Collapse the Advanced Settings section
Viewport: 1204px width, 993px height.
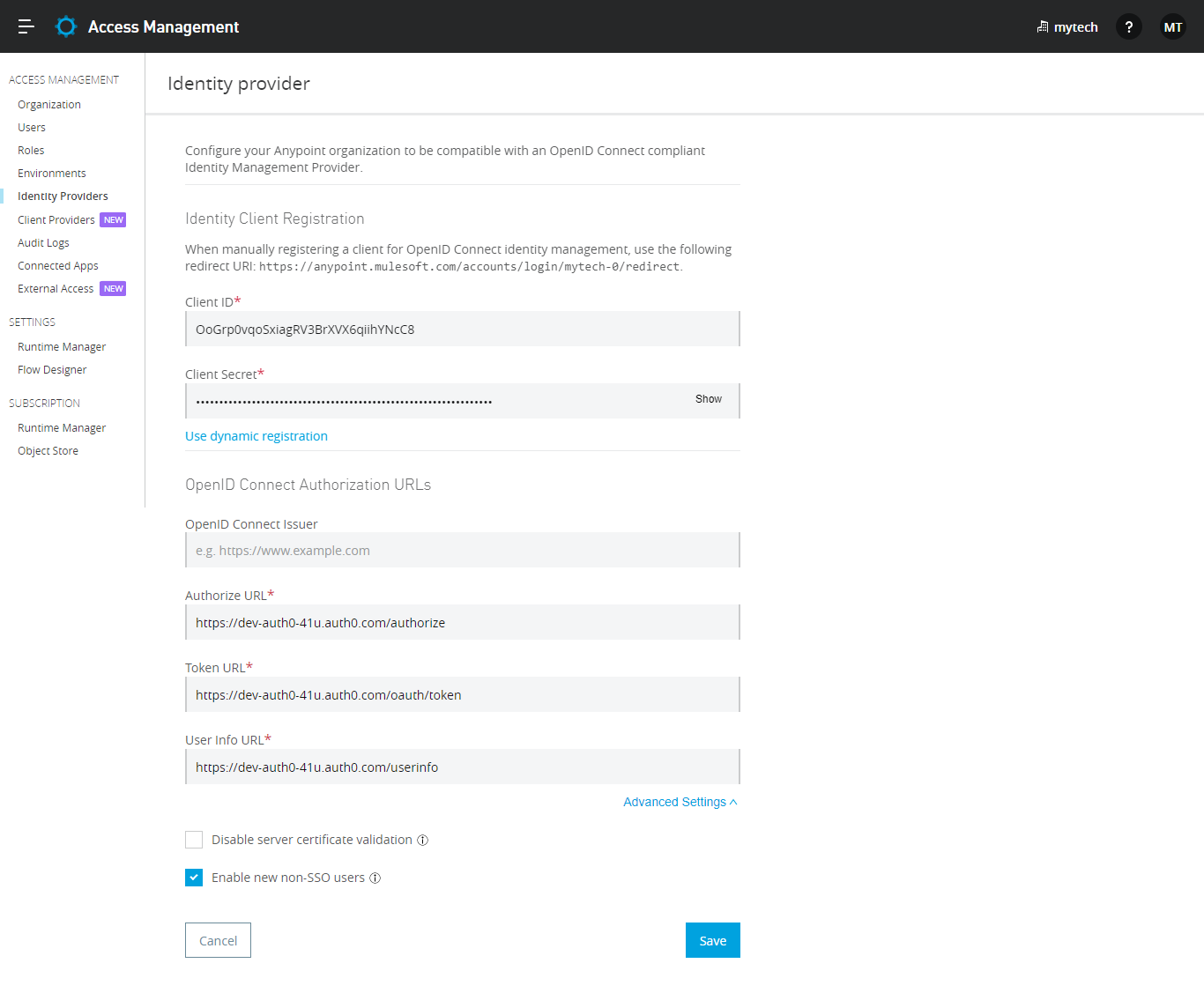tap(680, 802)
